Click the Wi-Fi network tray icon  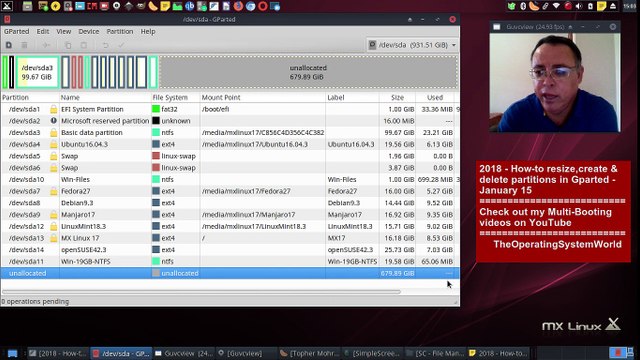tap(556, 6)
